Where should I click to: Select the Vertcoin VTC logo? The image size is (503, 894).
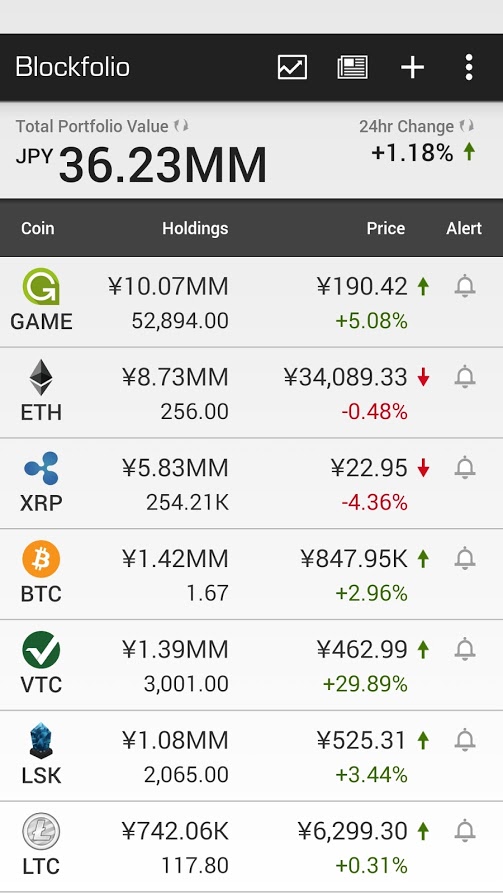pyautogui.click(x=41, y=650)
